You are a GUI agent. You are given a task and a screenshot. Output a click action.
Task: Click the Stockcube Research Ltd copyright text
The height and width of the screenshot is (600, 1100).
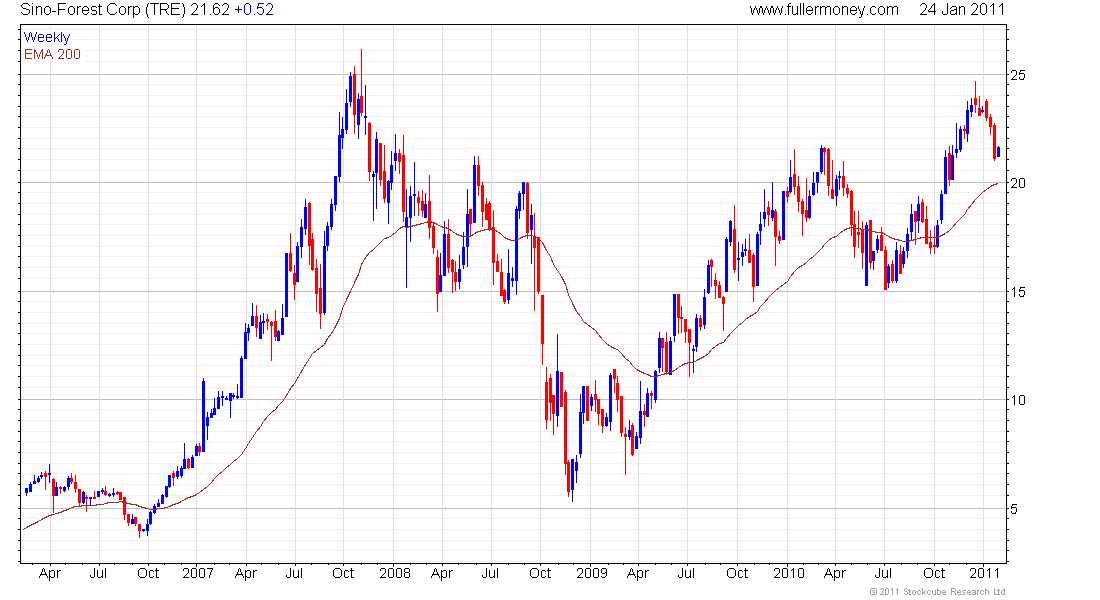(x=937, y=592)
